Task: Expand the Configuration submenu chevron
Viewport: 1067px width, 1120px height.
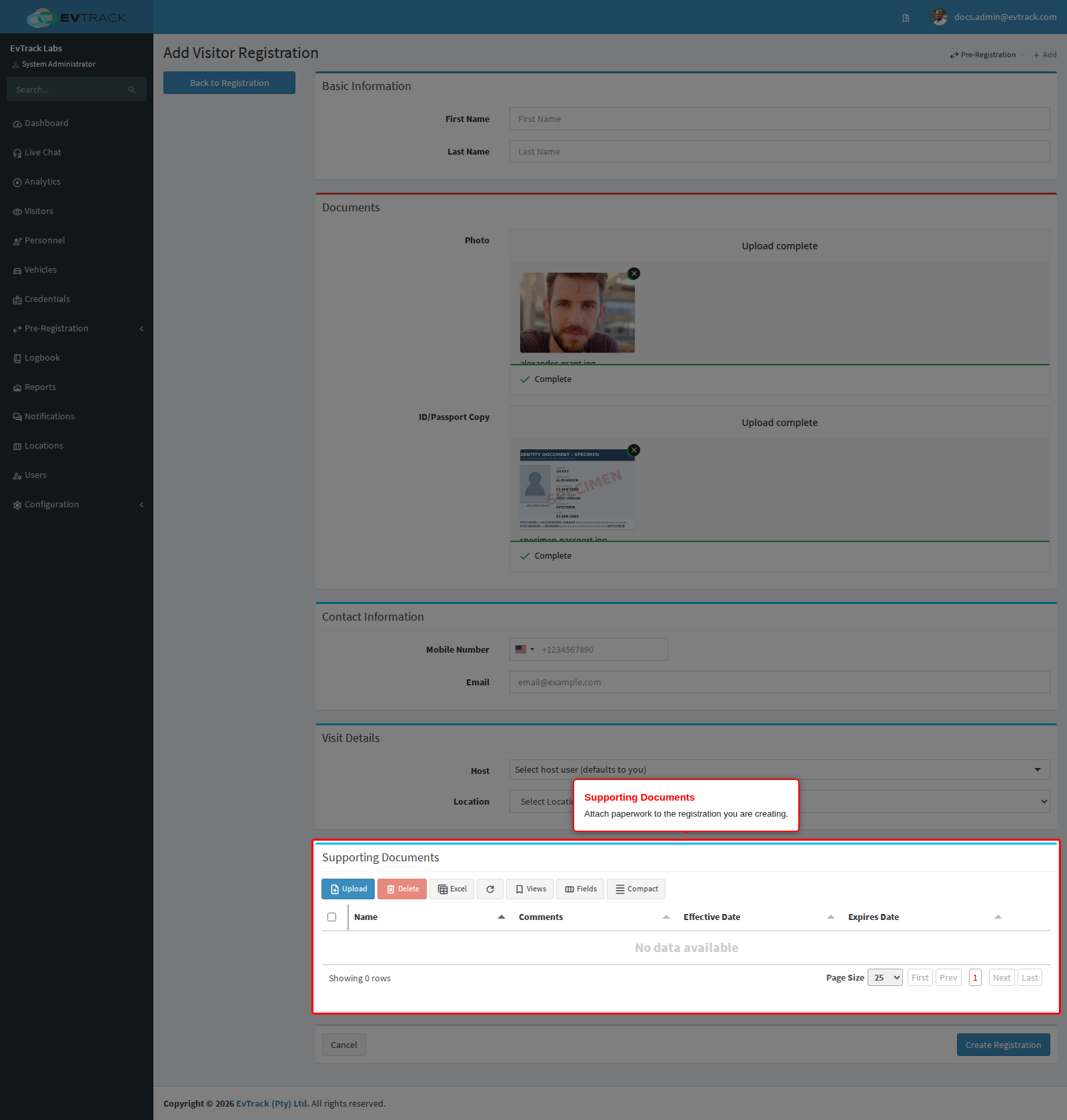Action: tap(141, 505)
